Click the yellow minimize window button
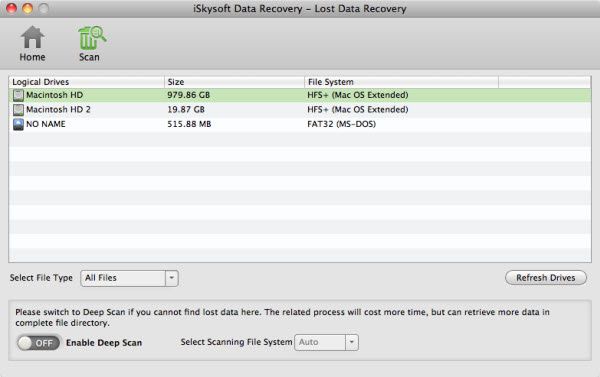 (28, 8)
